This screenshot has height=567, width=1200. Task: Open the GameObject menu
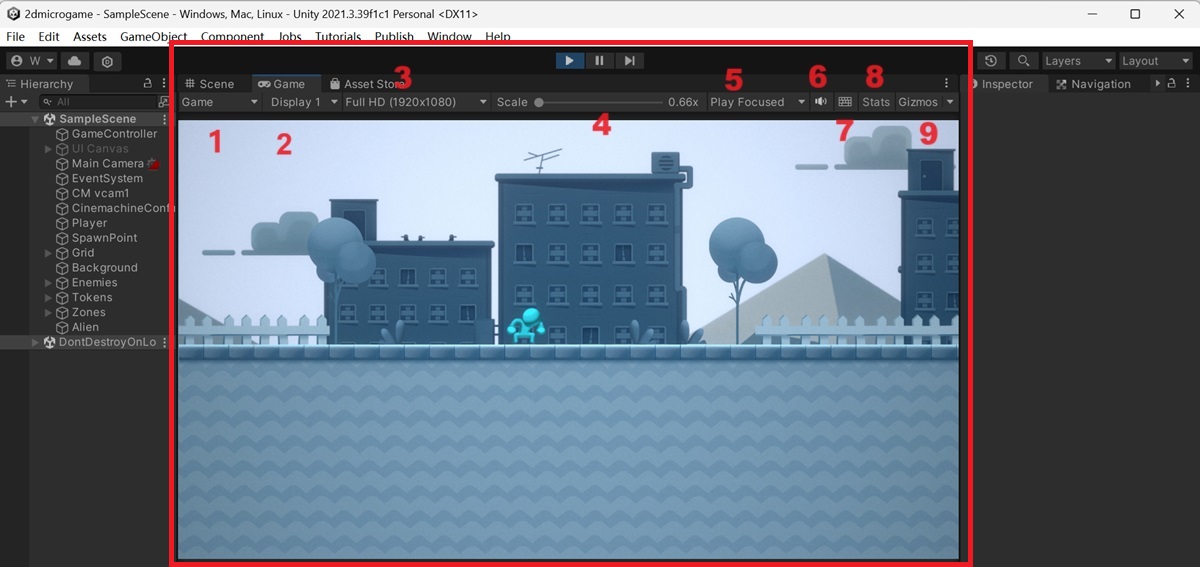(x=154, y=37)
